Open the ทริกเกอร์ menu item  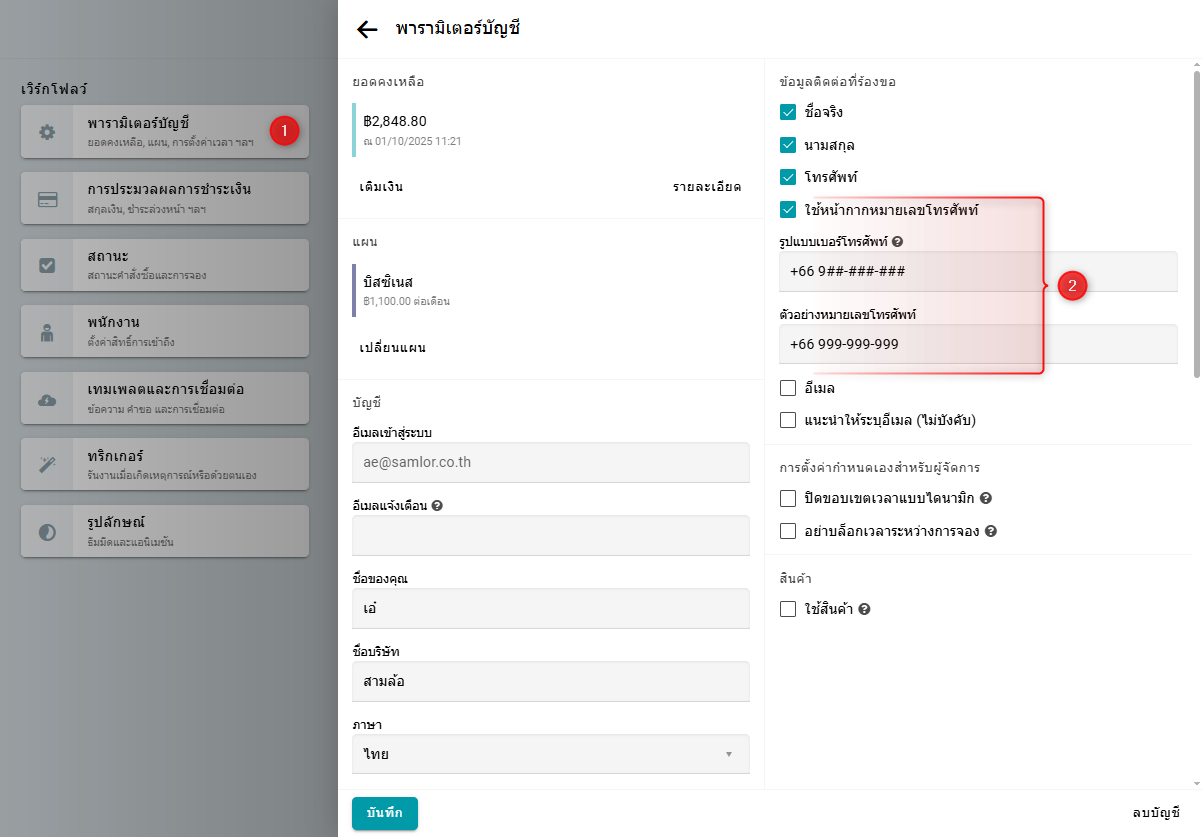(x=165, y=464)
